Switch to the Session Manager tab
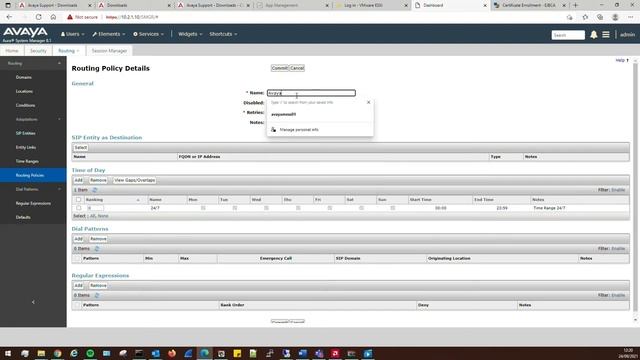 click(109, 51)
